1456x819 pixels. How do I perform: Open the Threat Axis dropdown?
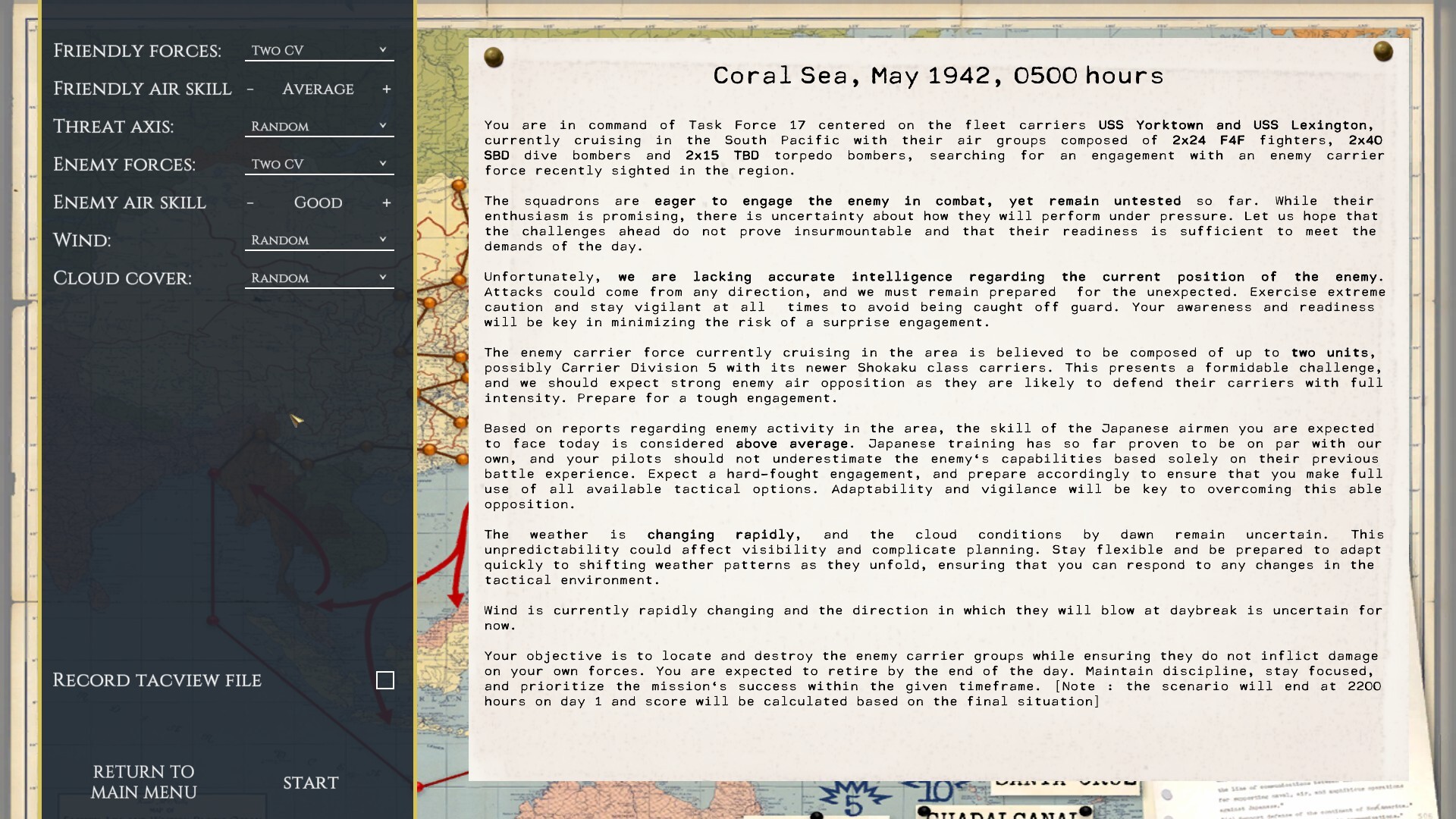point(319,127)
